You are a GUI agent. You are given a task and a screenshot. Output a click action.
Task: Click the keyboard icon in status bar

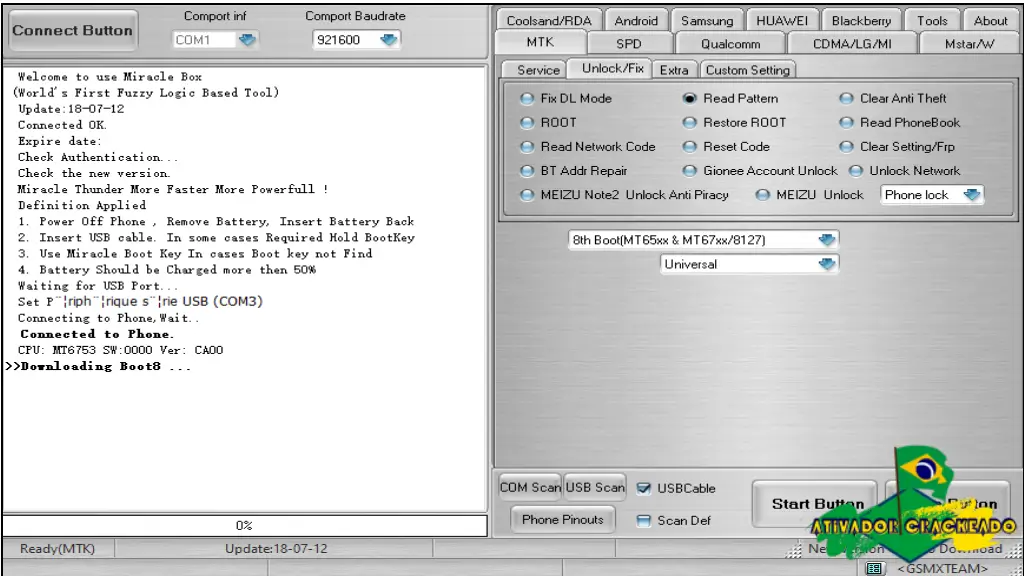874,569
